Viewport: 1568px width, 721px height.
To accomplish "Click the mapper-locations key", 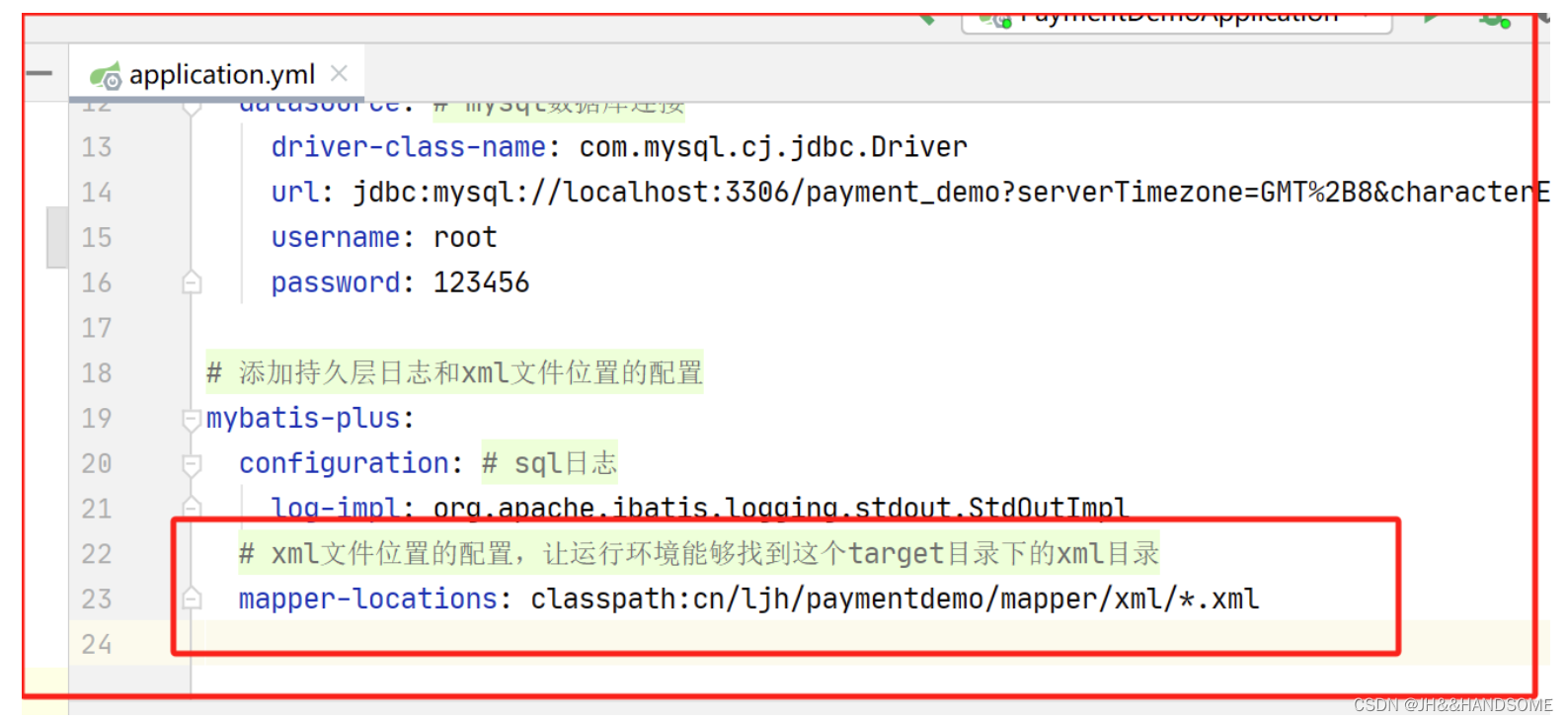I will (367, 599).
